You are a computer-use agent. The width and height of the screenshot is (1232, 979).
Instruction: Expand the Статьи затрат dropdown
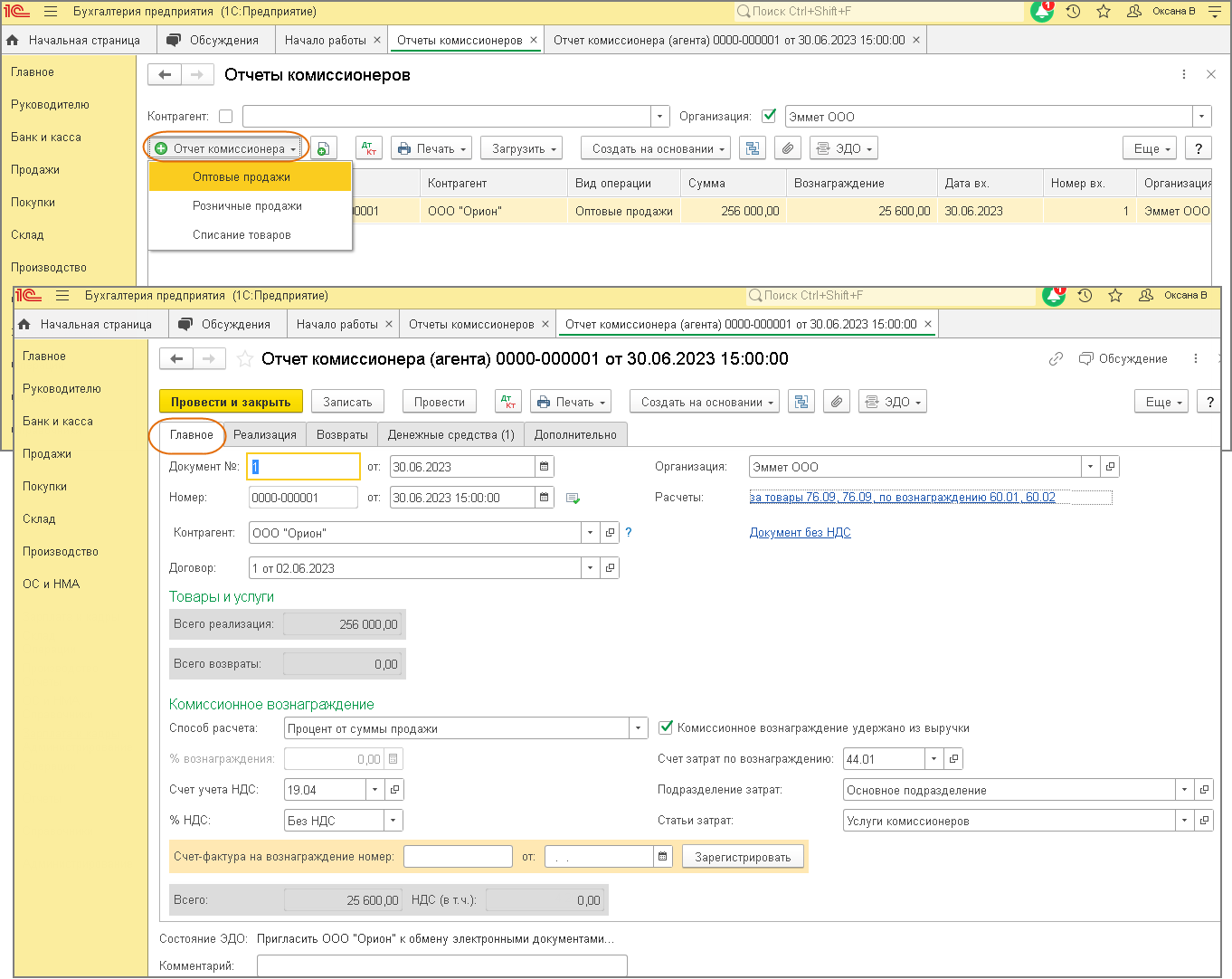click(x=1184, y=821)
